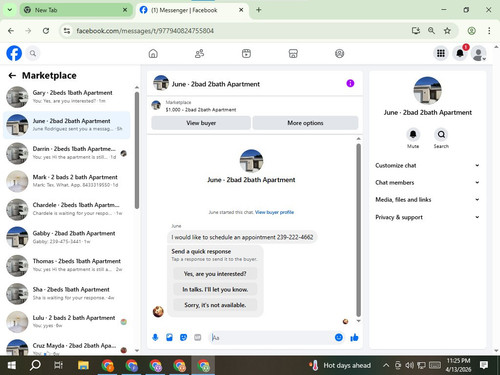Open Gabby 2bad 2bath Apartment conversation
Viewport: 500px width, 375px height.
[67, 237]
